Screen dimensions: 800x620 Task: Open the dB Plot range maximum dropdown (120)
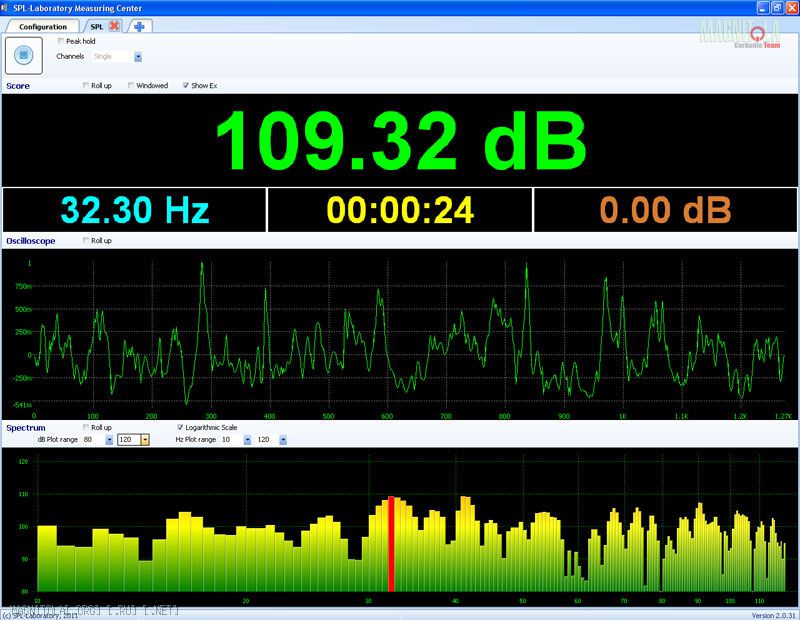click(x=145, y=440)
